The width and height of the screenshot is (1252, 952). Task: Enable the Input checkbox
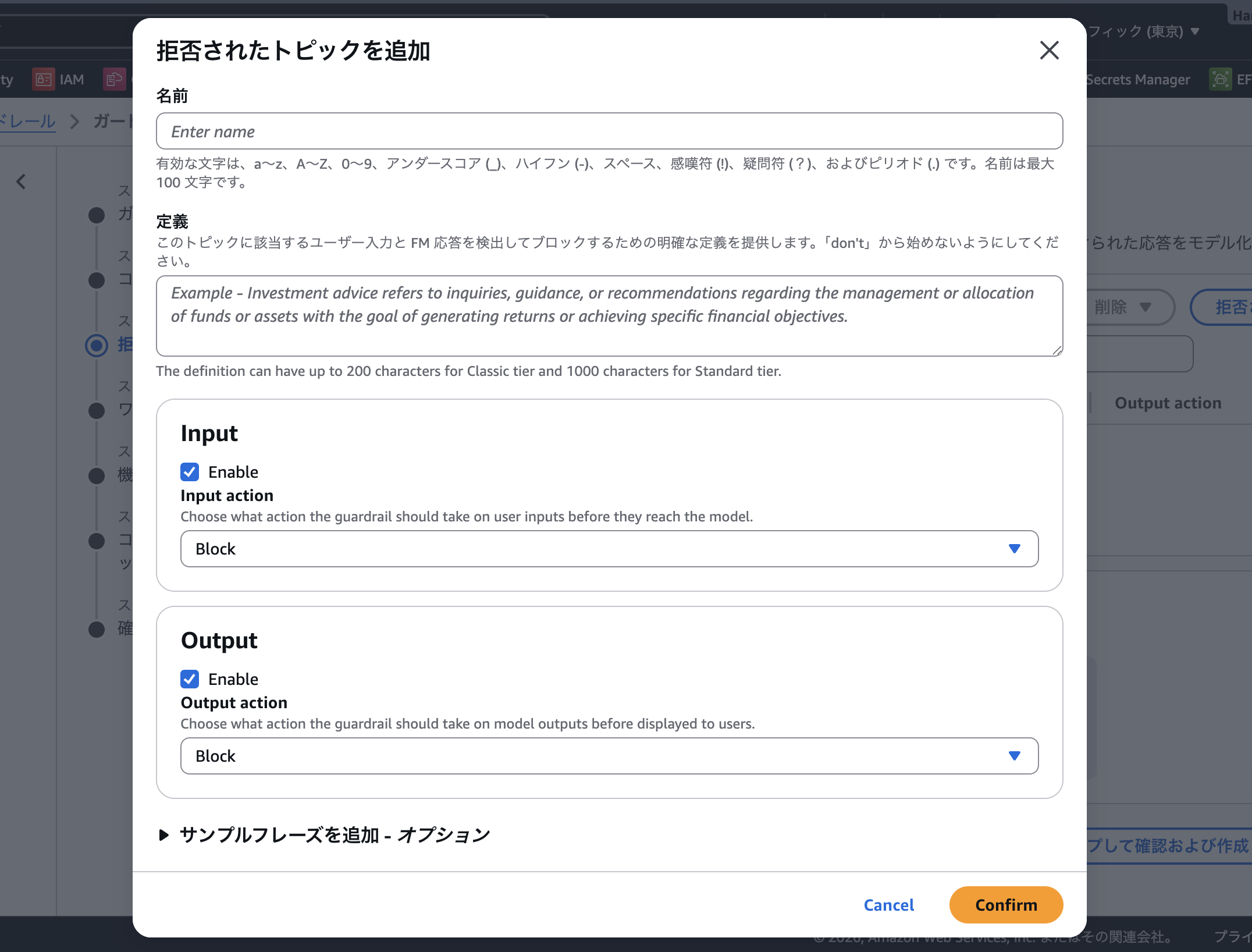(x=189, y=472)
